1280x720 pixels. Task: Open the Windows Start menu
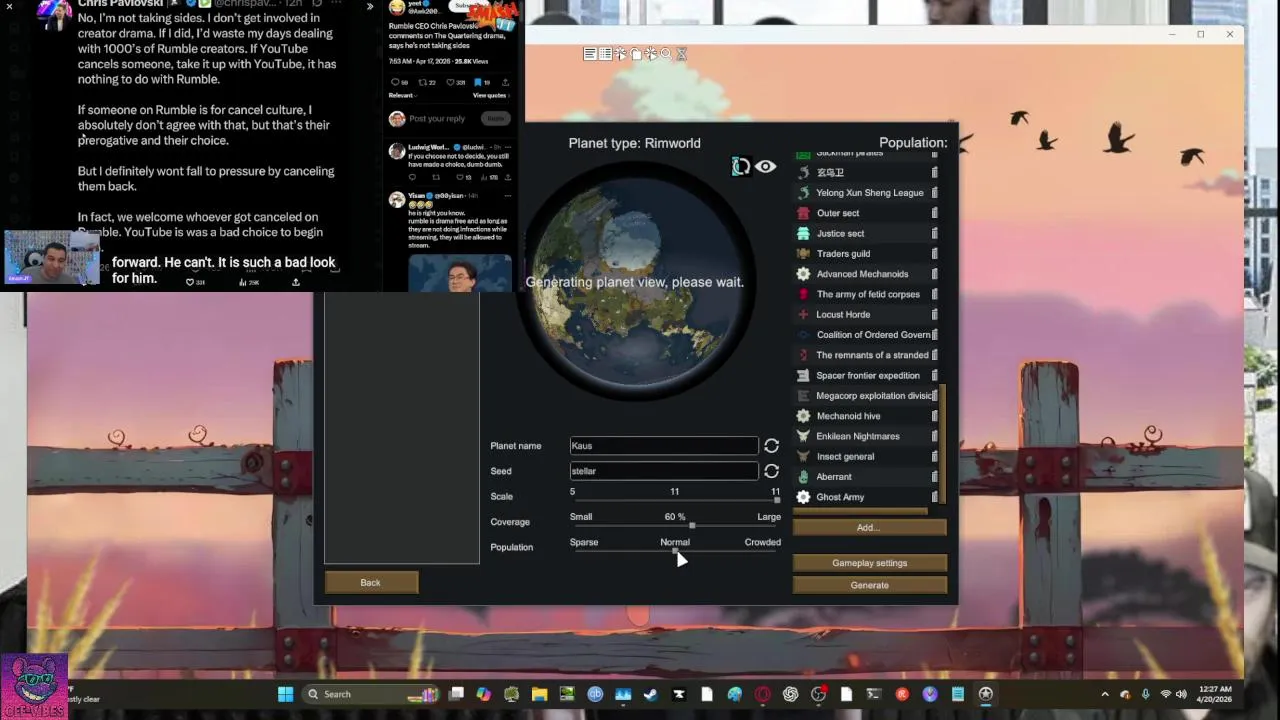(285, 694)
